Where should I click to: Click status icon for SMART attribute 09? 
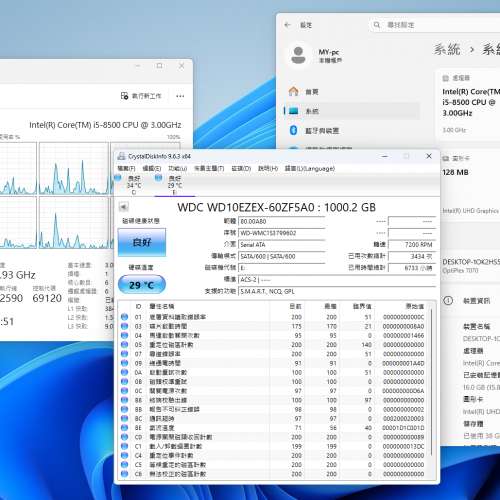tap(124, 363)
